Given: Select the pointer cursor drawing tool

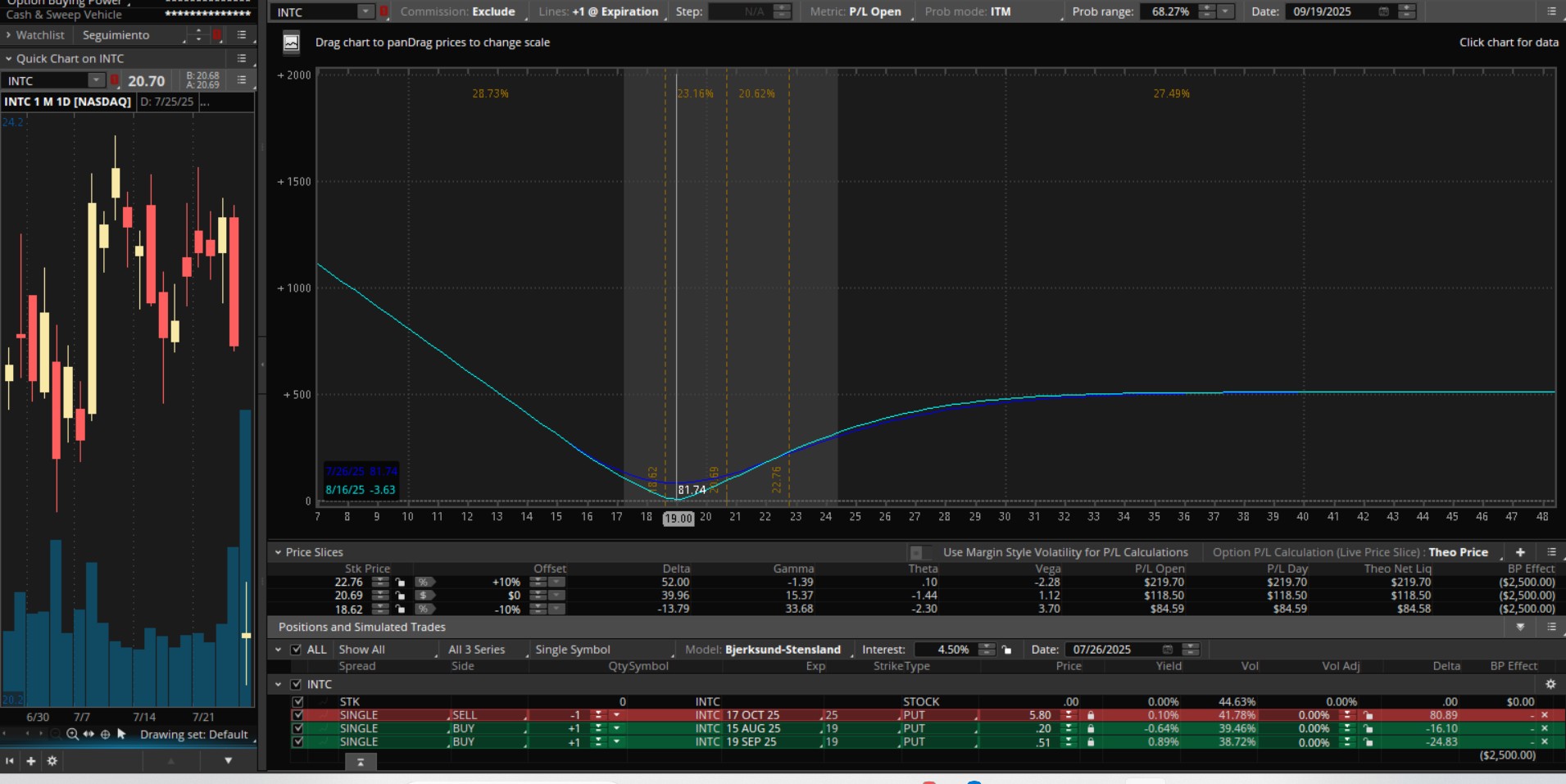Looking at the screenshot, I should coord(121,735).
